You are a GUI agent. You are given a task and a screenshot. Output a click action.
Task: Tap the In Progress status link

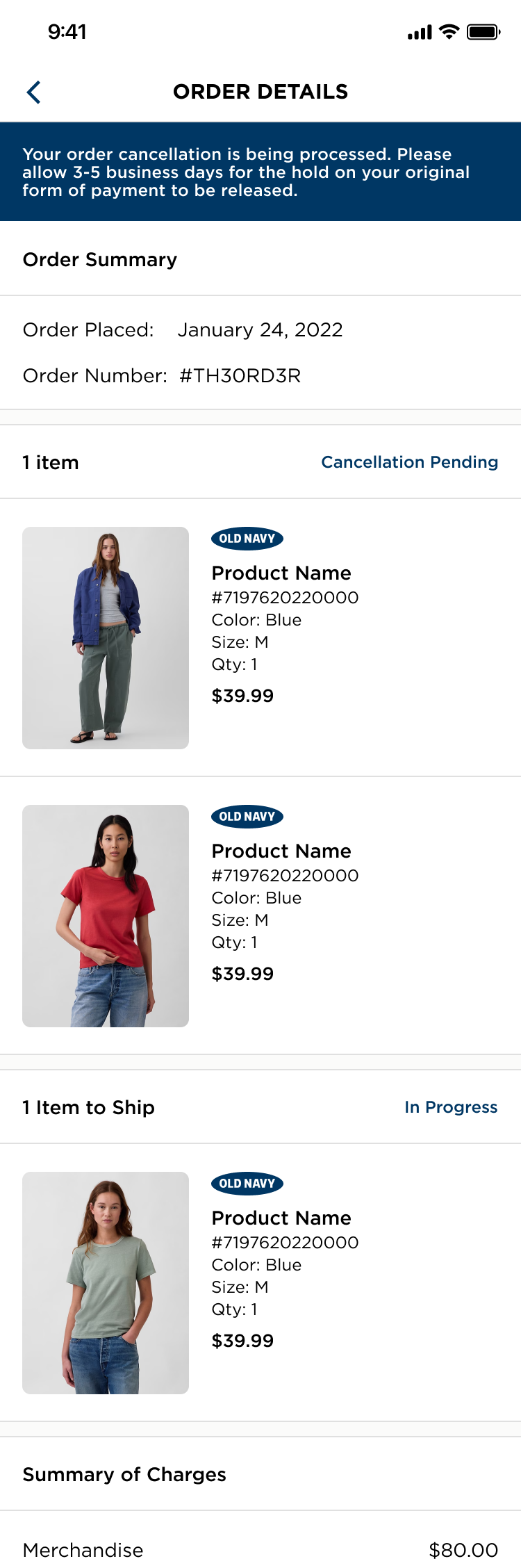pyautogui.click(x=451, y=1107)
